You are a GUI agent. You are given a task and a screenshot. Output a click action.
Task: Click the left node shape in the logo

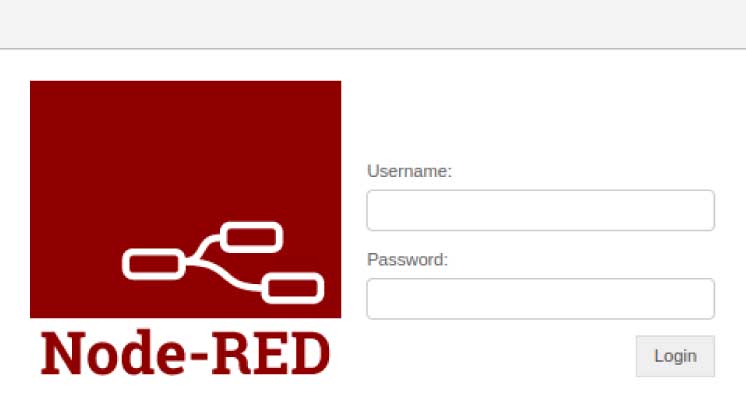pyautogui.click(x=154, y=264)
